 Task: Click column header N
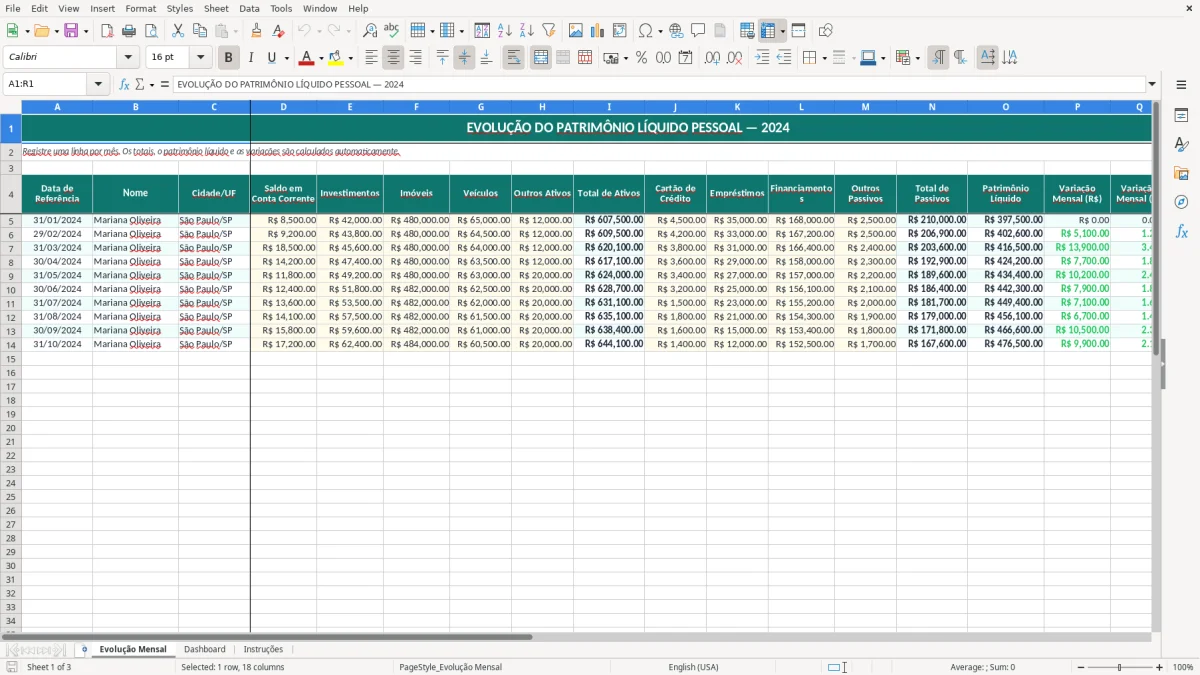tap(932, 106)
